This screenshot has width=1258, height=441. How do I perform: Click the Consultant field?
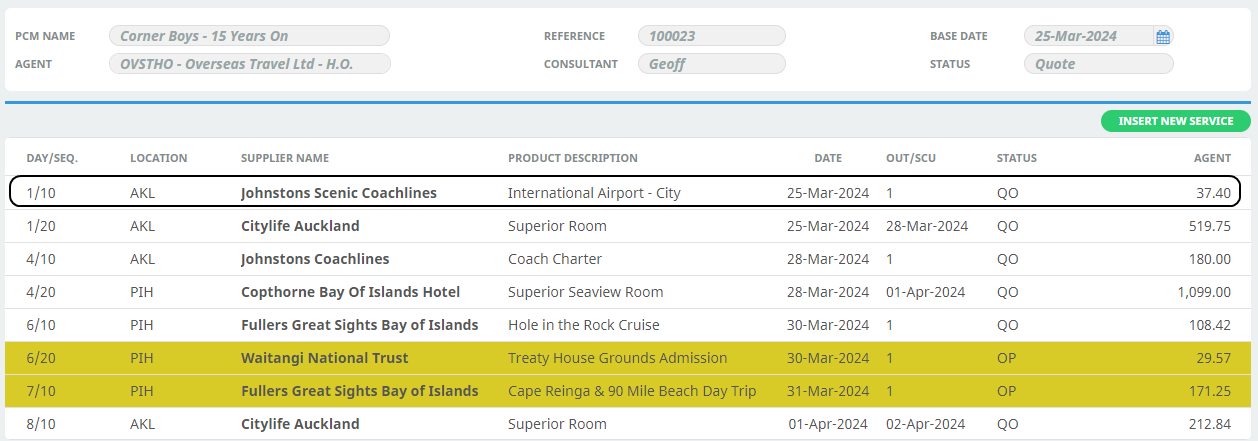(x=711, y=64)
